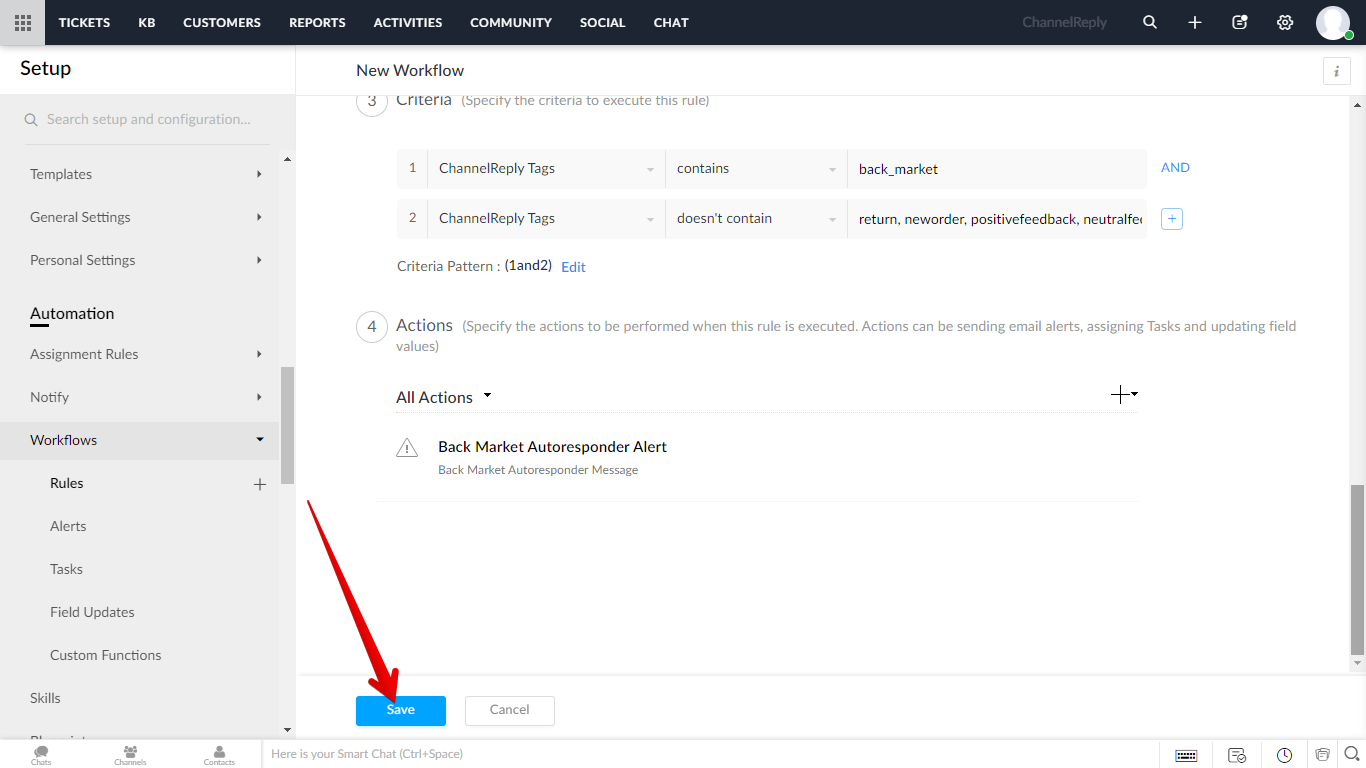Open Contacts in the bottom bar
This screenshot has width=1366, height=768.
219,754
